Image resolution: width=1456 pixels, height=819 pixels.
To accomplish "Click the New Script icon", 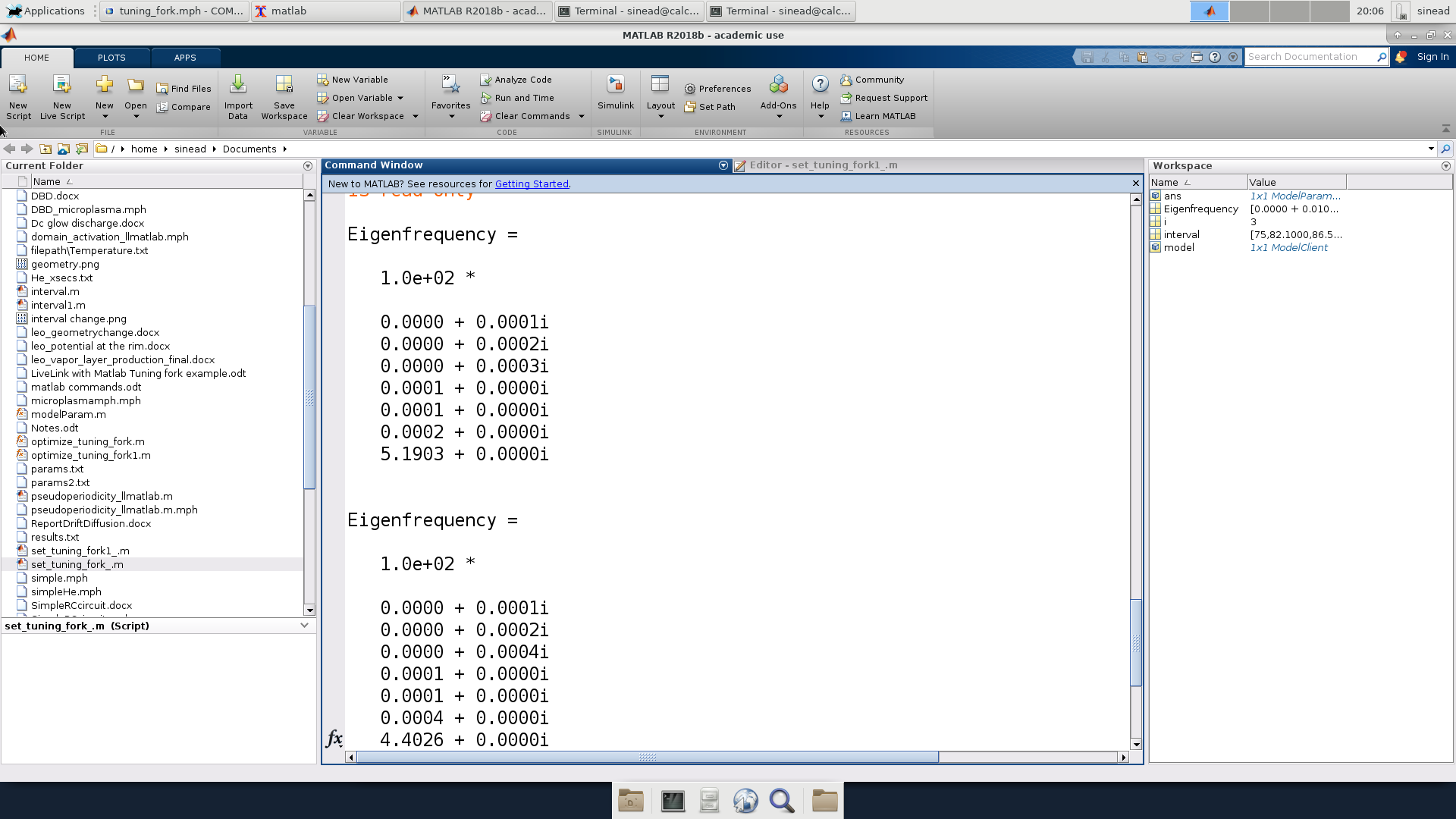I will click(18, 86).
